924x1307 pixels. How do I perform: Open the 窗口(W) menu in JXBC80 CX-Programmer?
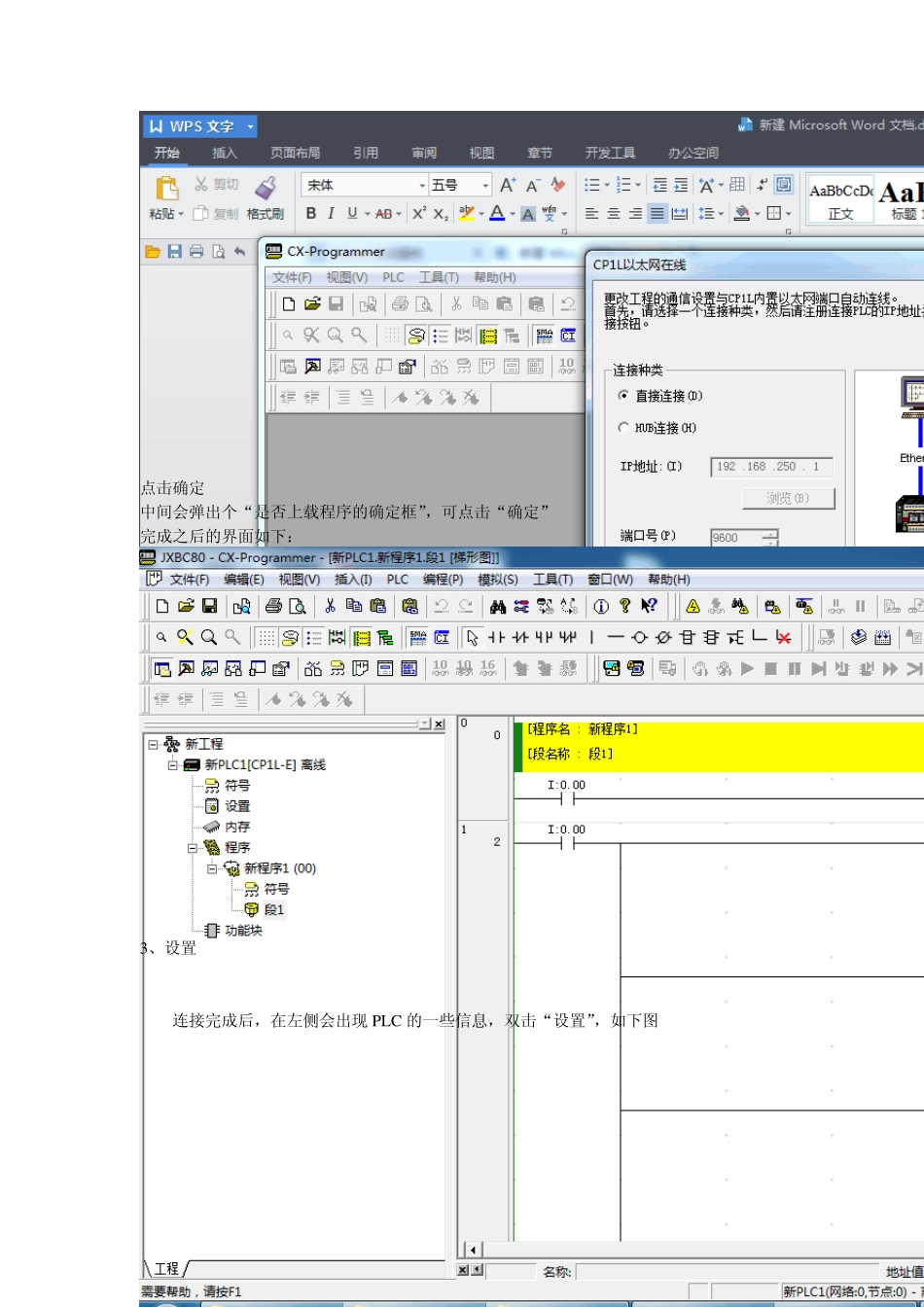click(x=611, y=579)
